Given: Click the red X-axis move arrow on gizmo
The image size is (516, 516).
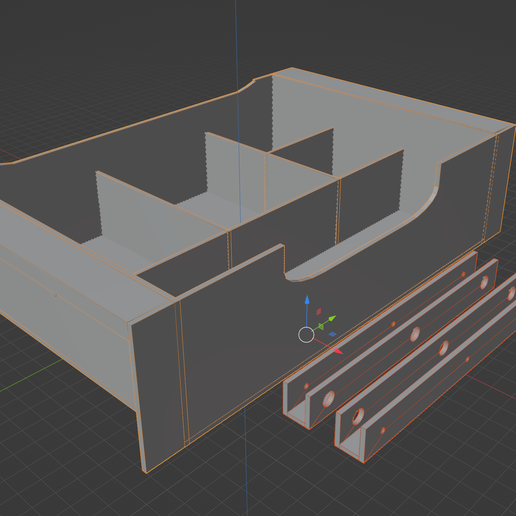Looking at the screenshot, I should click(338, 351).
